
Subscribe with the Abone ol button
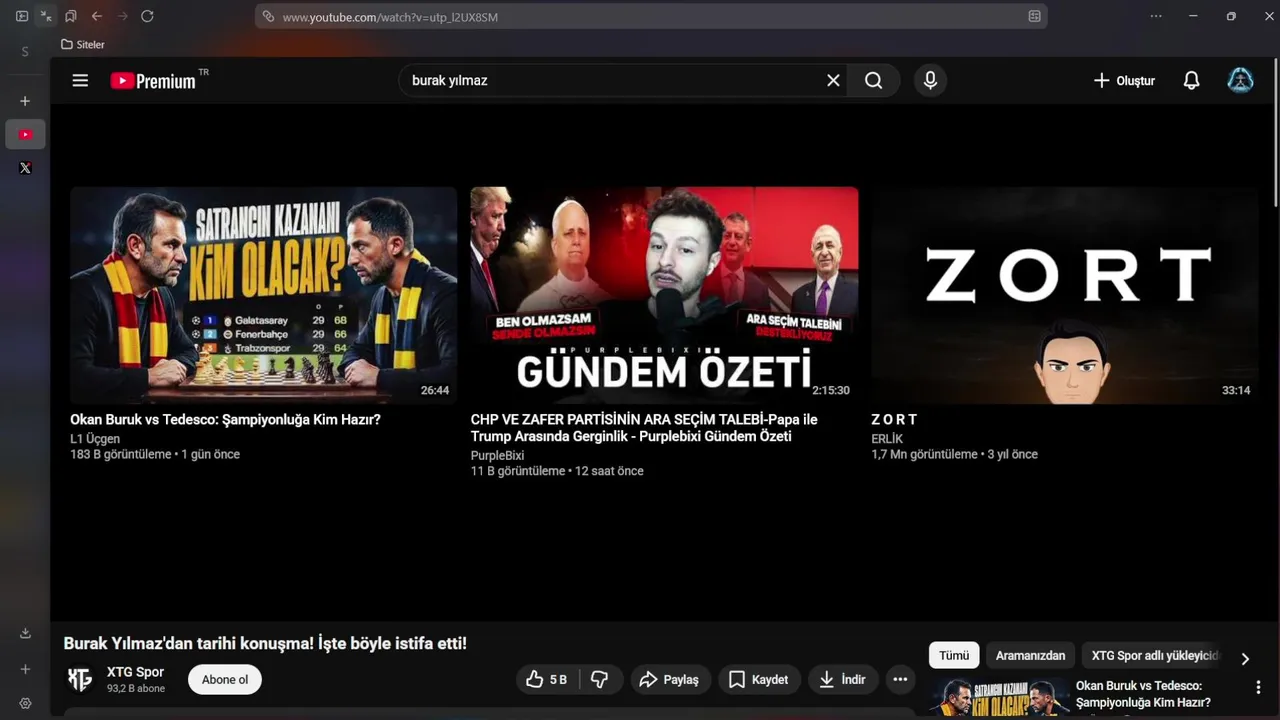(x=225, y=680)
